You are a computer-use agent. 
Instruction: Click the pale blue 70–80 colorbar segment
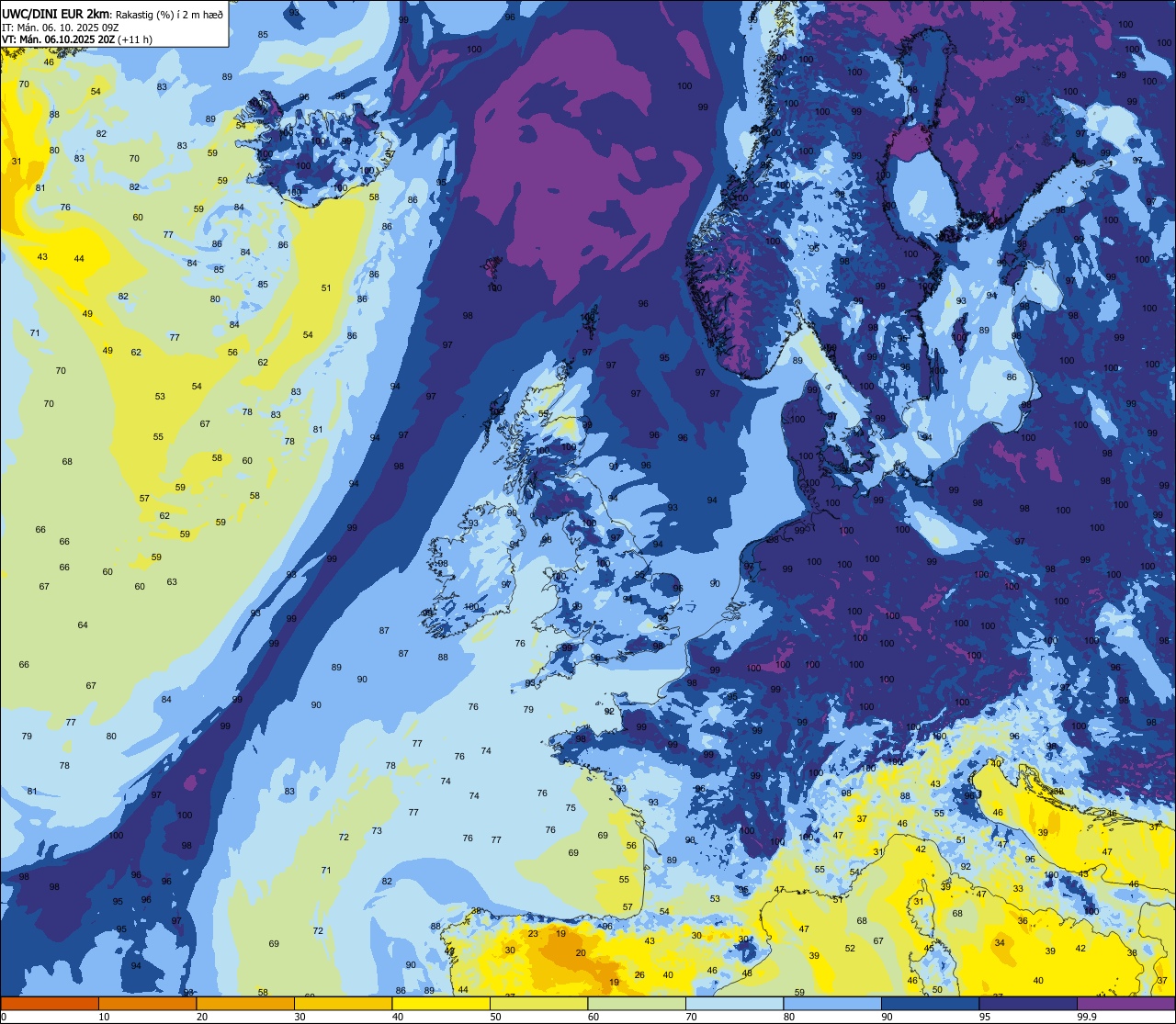coord(734,1003)
